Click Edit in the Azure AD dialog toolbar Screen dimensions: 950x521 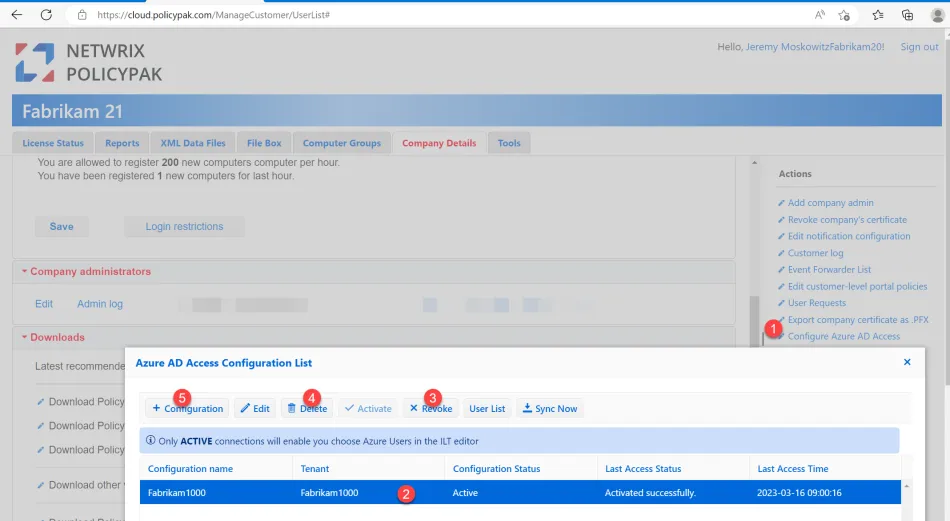pos(255,408)
